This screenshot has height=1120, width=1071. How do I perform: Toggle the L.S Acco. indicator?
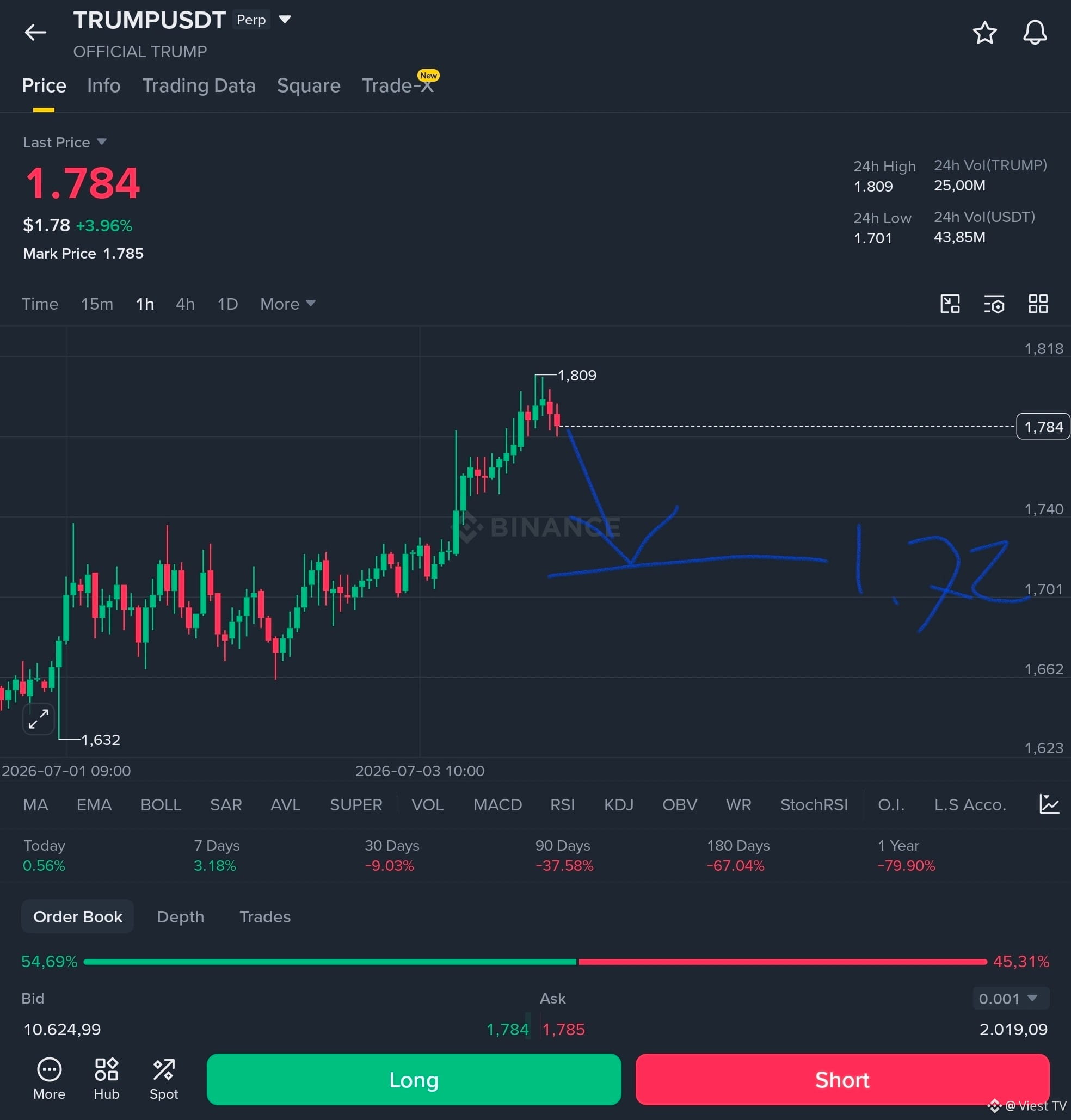(970, 804)
